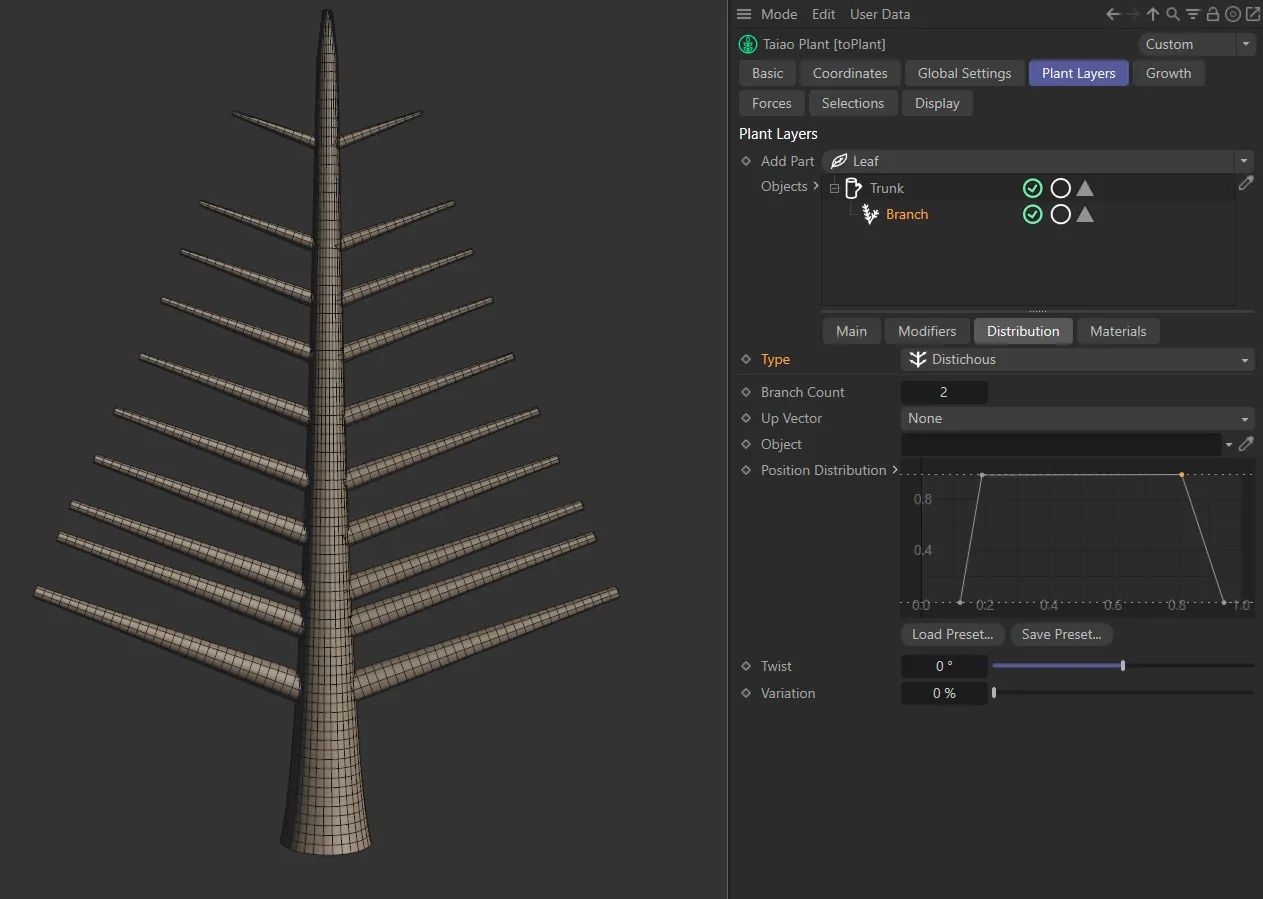Click the up arrow navigation icon
This screenshot has width=1263, height=899.
(x=1153, y=14)
